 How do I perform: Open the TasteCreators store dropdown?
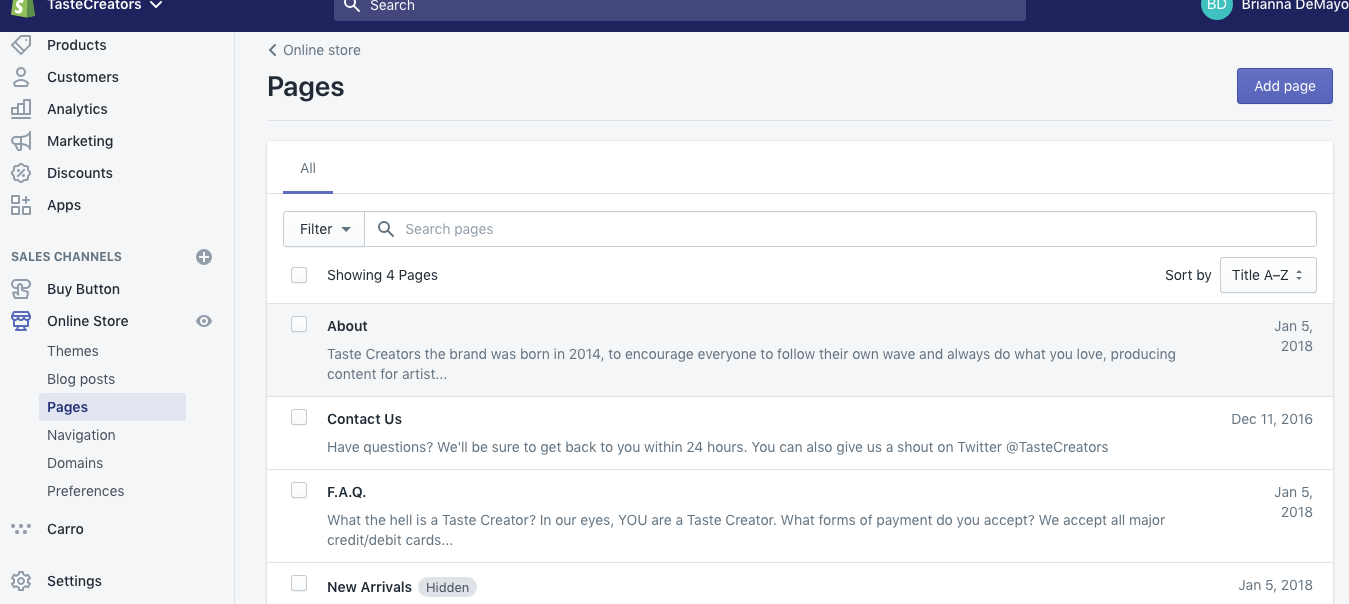point(106,6)
